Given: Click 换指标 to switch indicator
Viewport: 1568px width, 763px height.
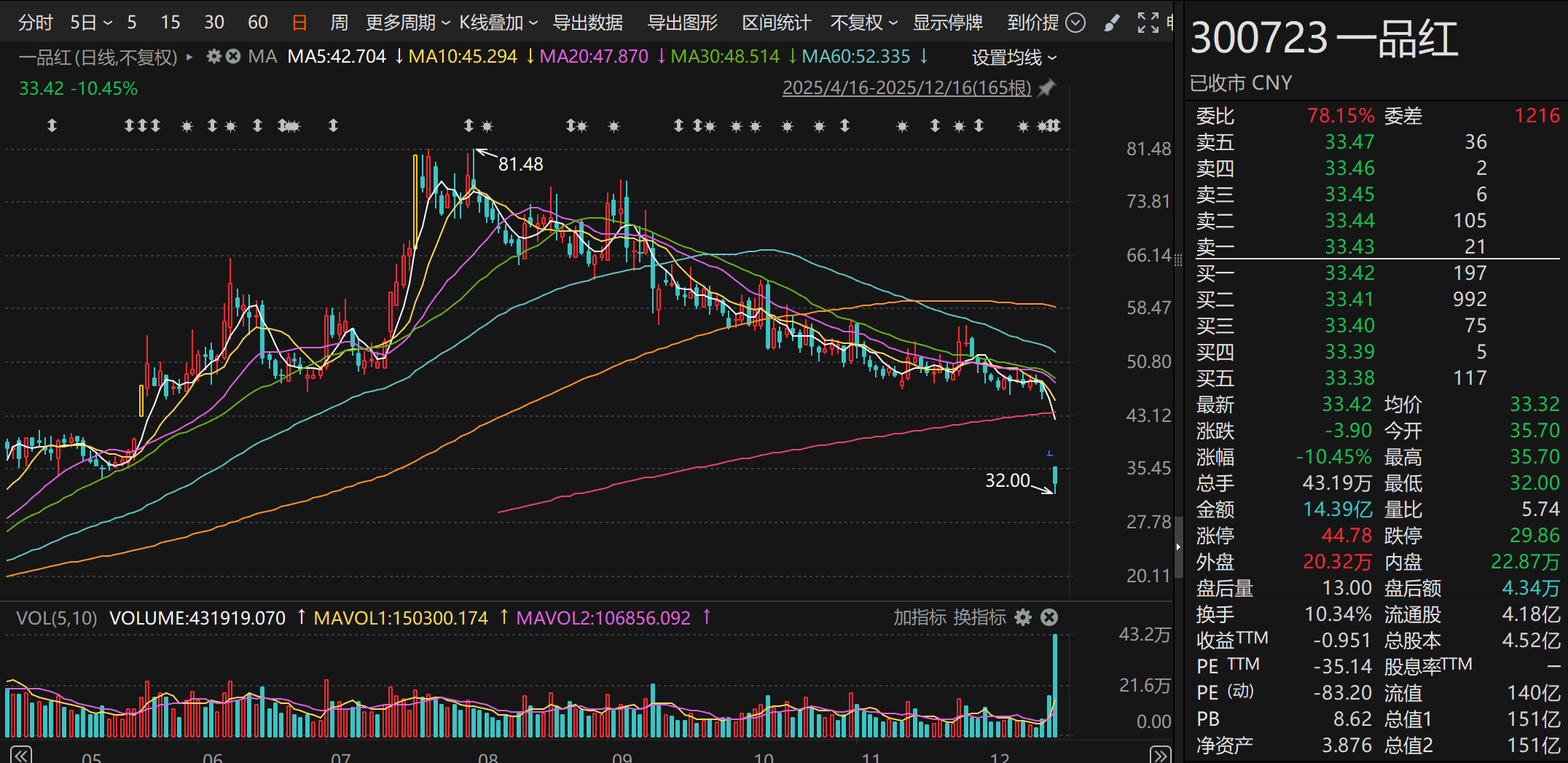Looking at the screenshot, I should point(980,617).
